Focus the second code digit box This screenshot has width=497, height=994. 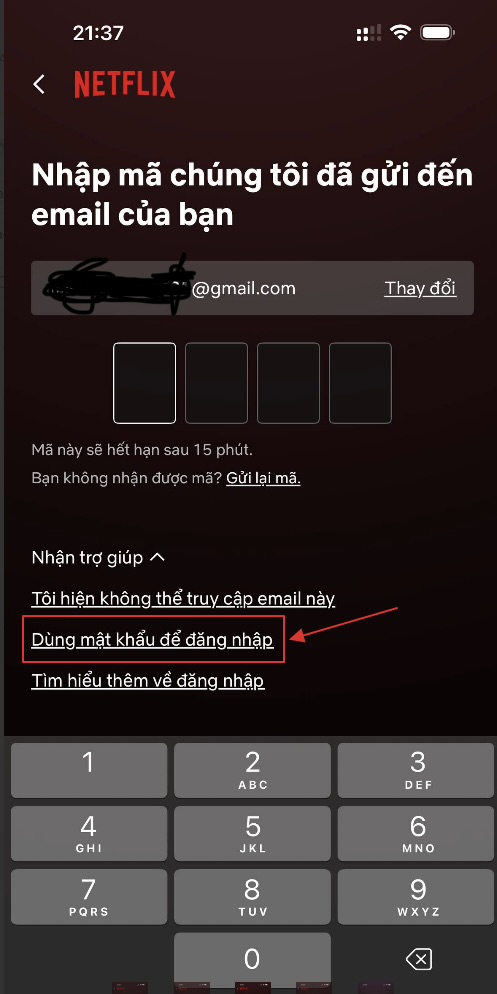216,383
